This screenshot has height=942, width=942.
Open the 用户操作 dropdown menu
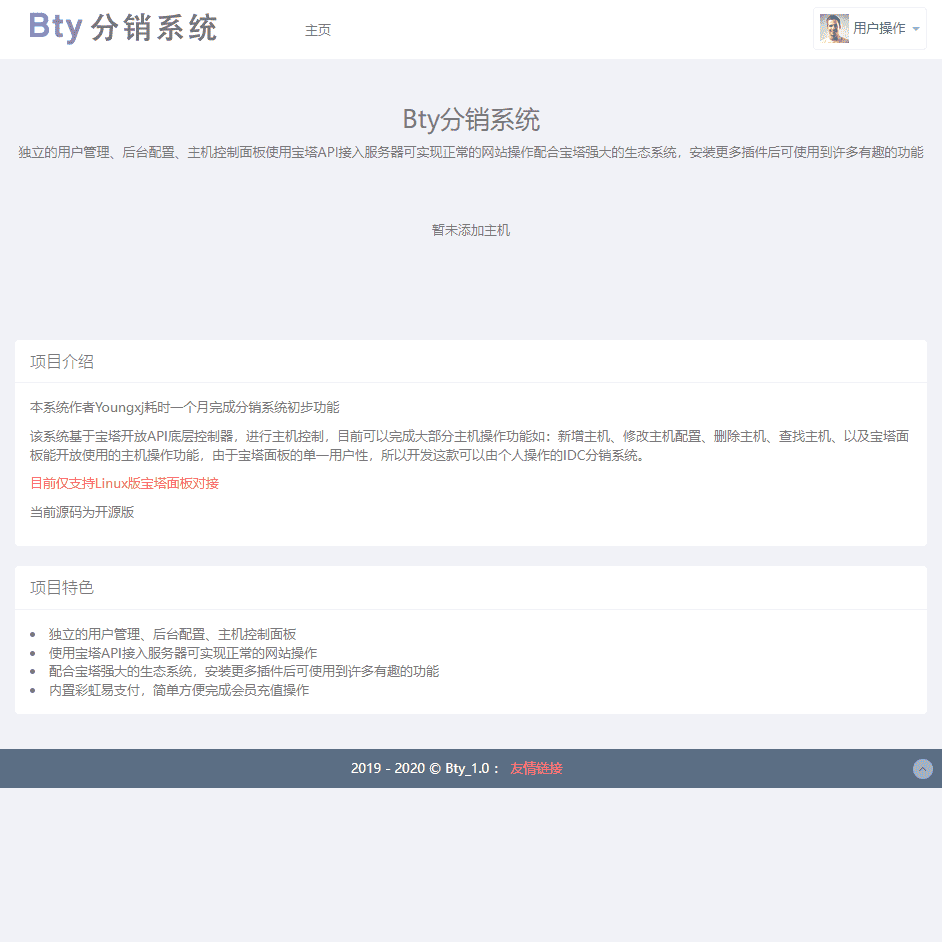click(869, 28)
